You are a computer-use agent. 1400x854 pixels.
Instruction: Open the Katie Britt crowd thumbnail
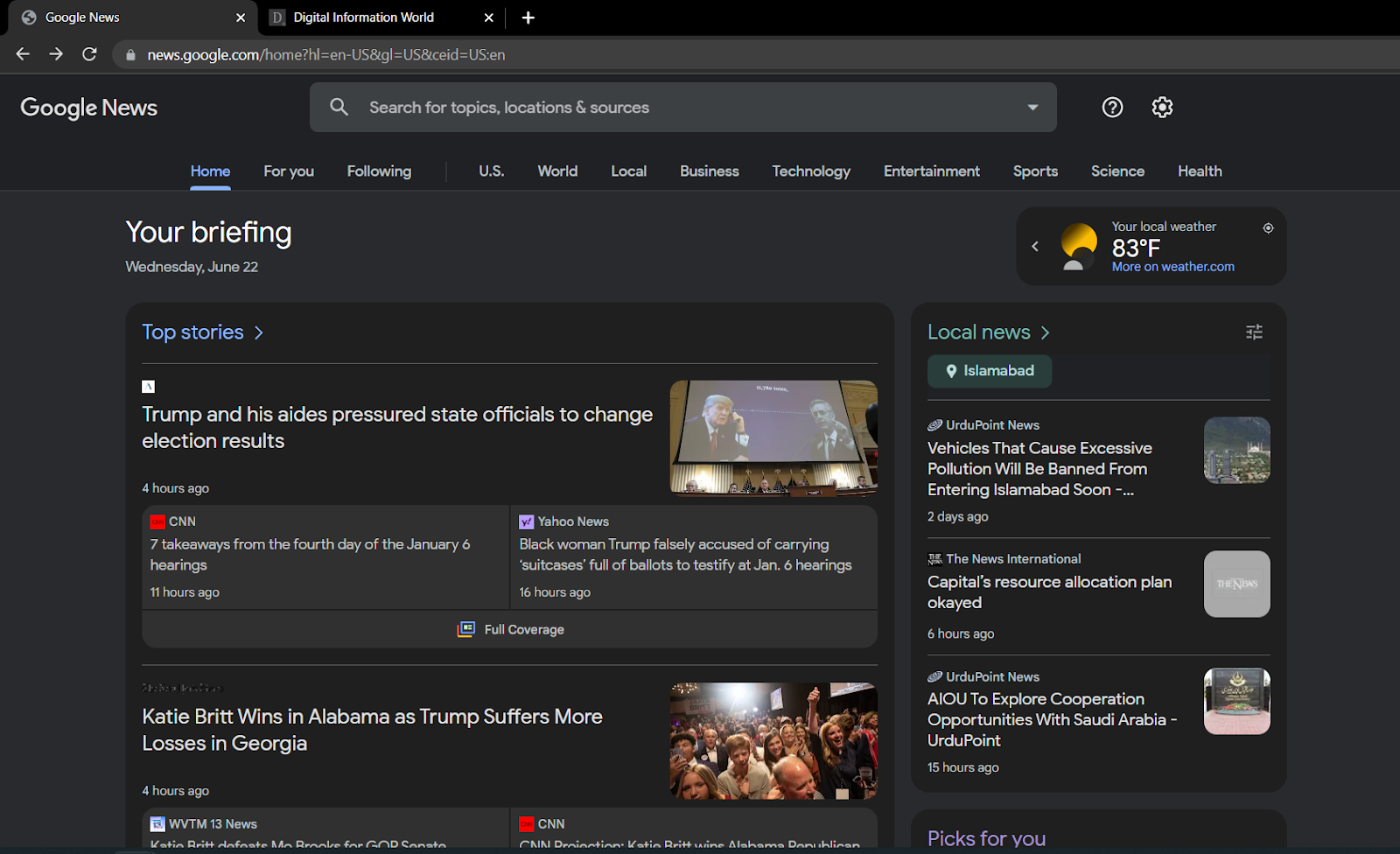pos(773,740)
